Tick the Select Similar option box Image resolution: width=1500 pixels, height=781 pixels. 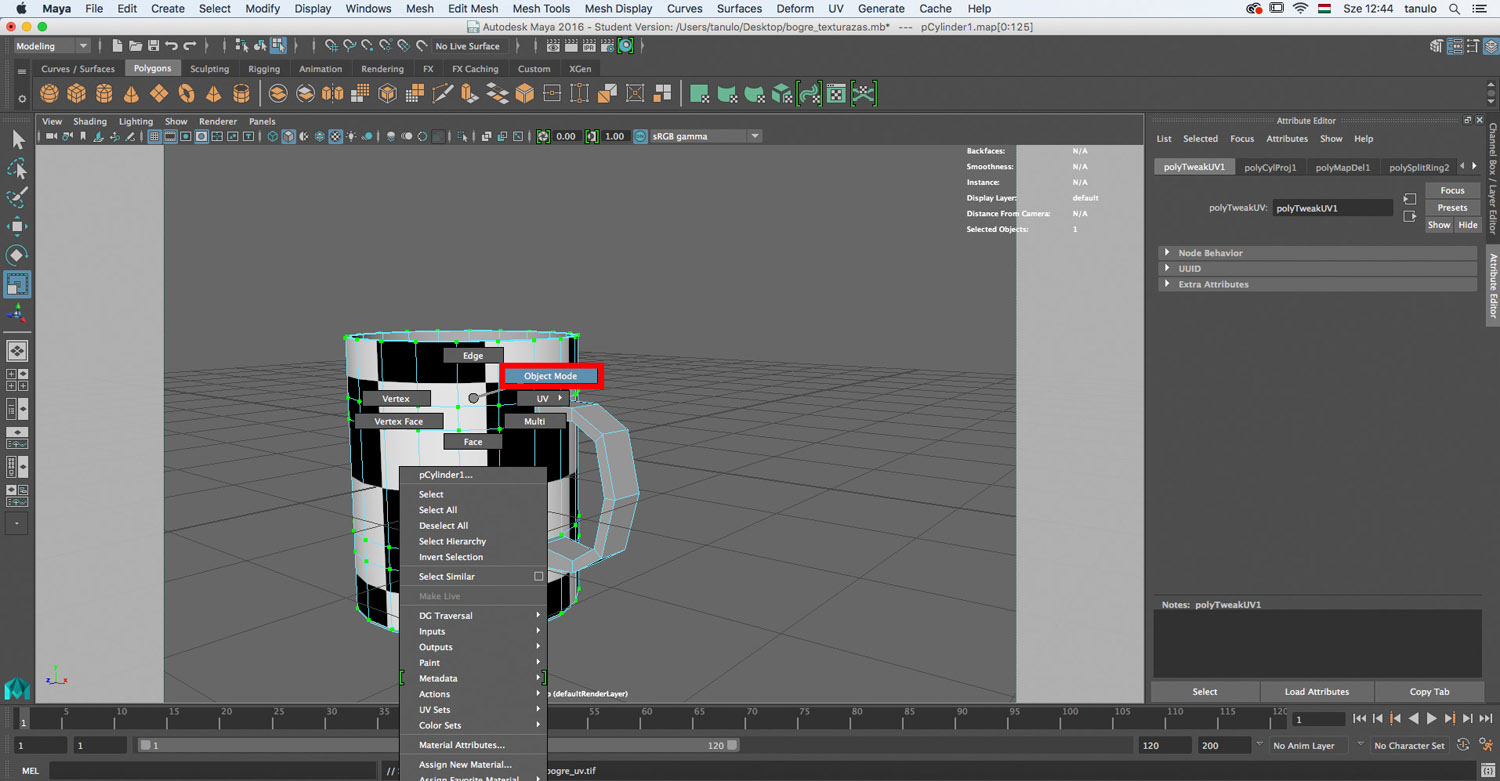coord(538,577)
